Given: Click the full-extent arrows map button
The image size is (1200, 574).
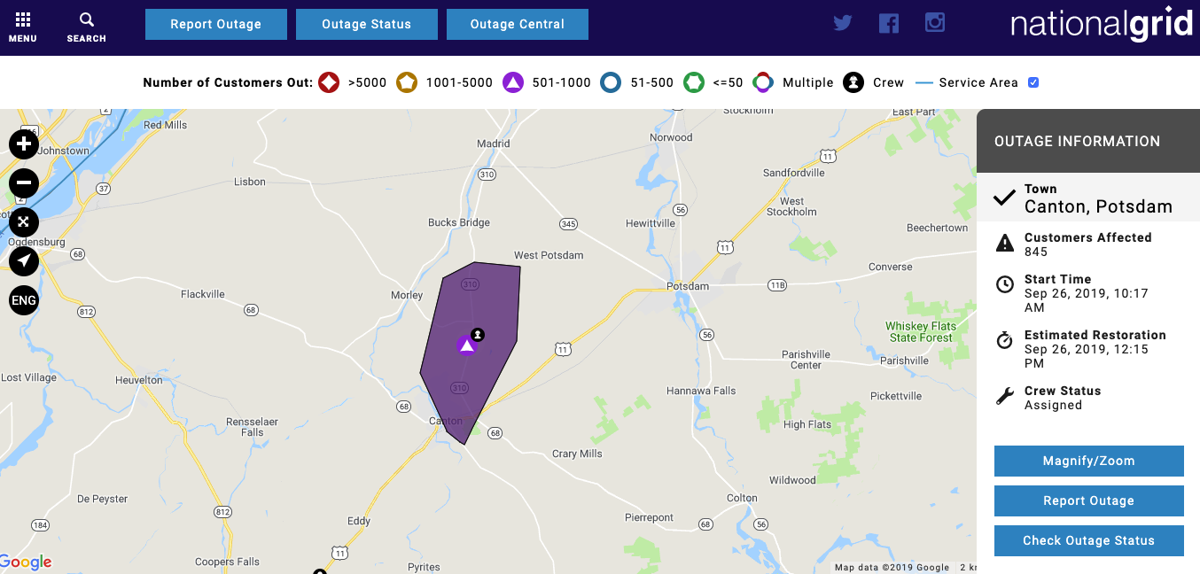Looking at the screenshot, I should tap(24, 222).
